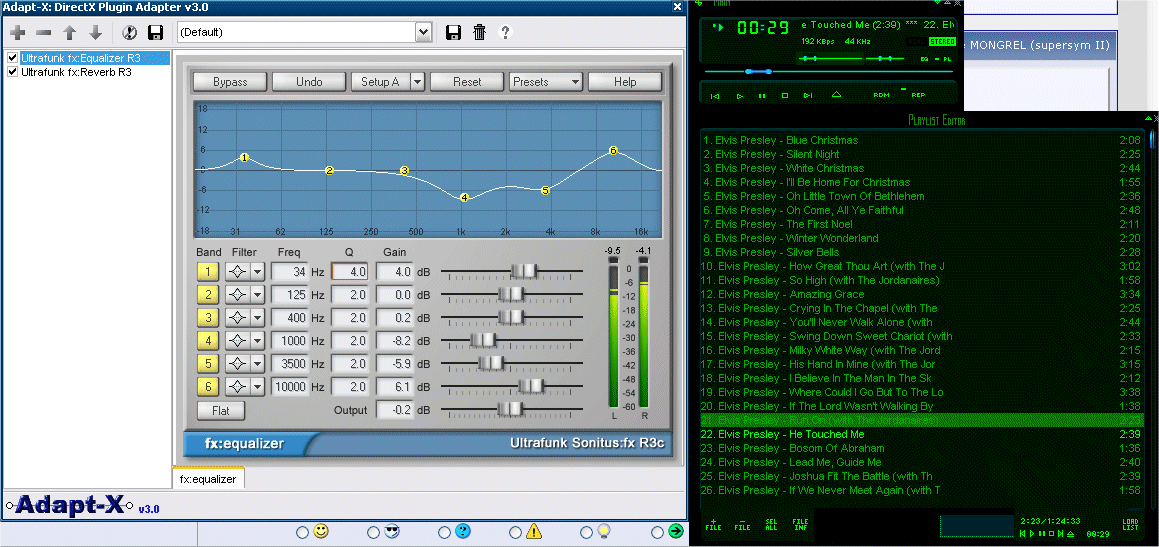Select the fx:equalizer tab
1159x547 pixels.
[208, 479]
